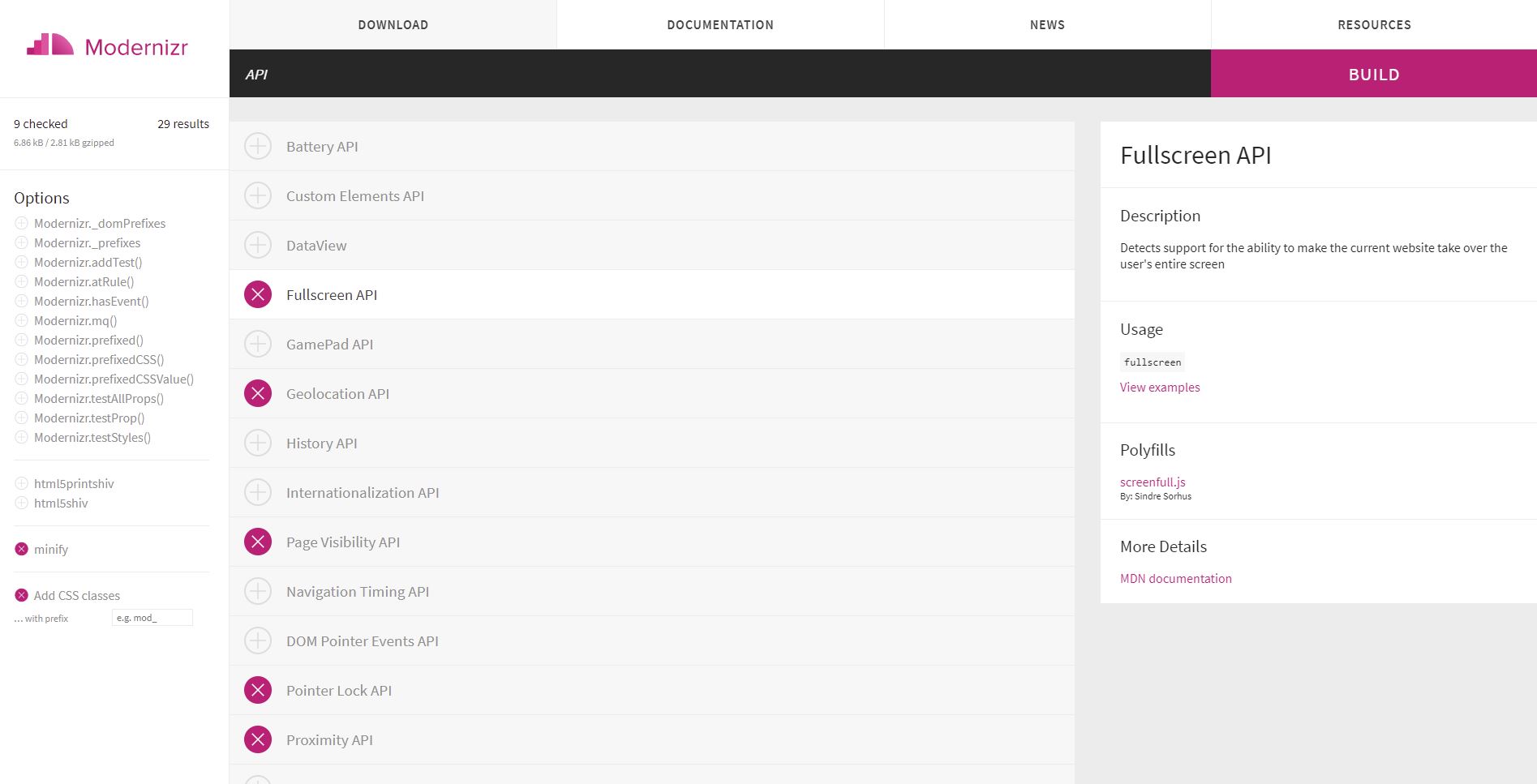1537x784 pixels.
Task: Remove Page Visibility API from the build
Action: point(258,542)
